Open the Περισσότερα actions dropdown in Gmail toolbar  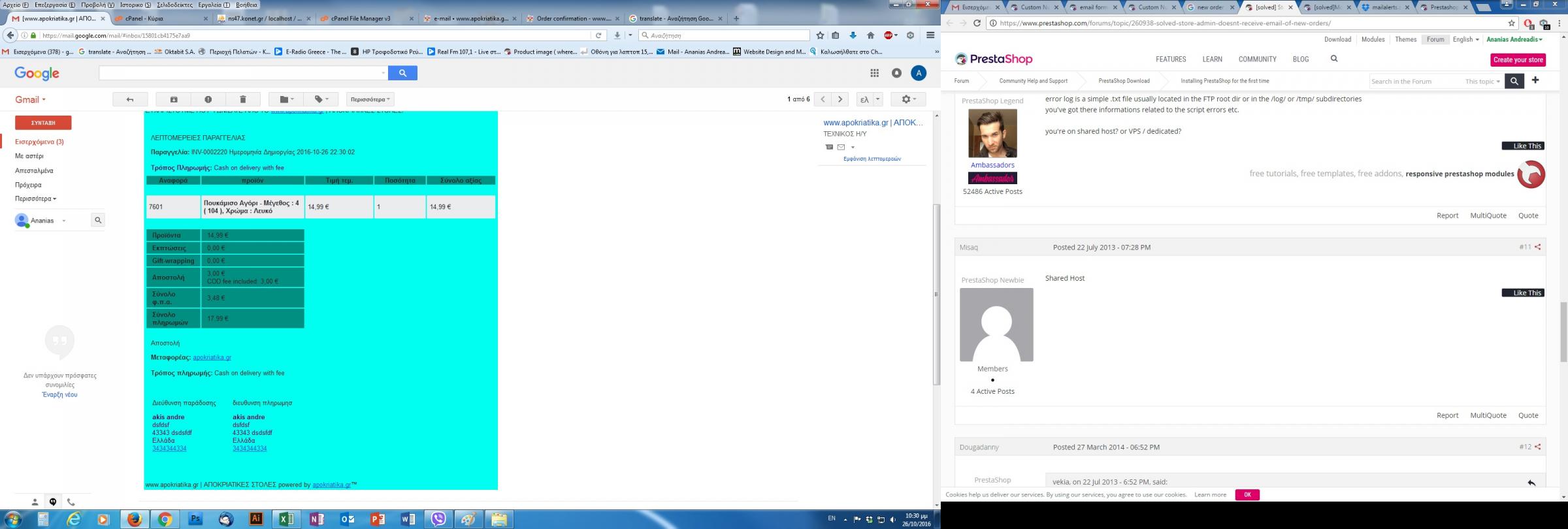click(x=370, y=99)
